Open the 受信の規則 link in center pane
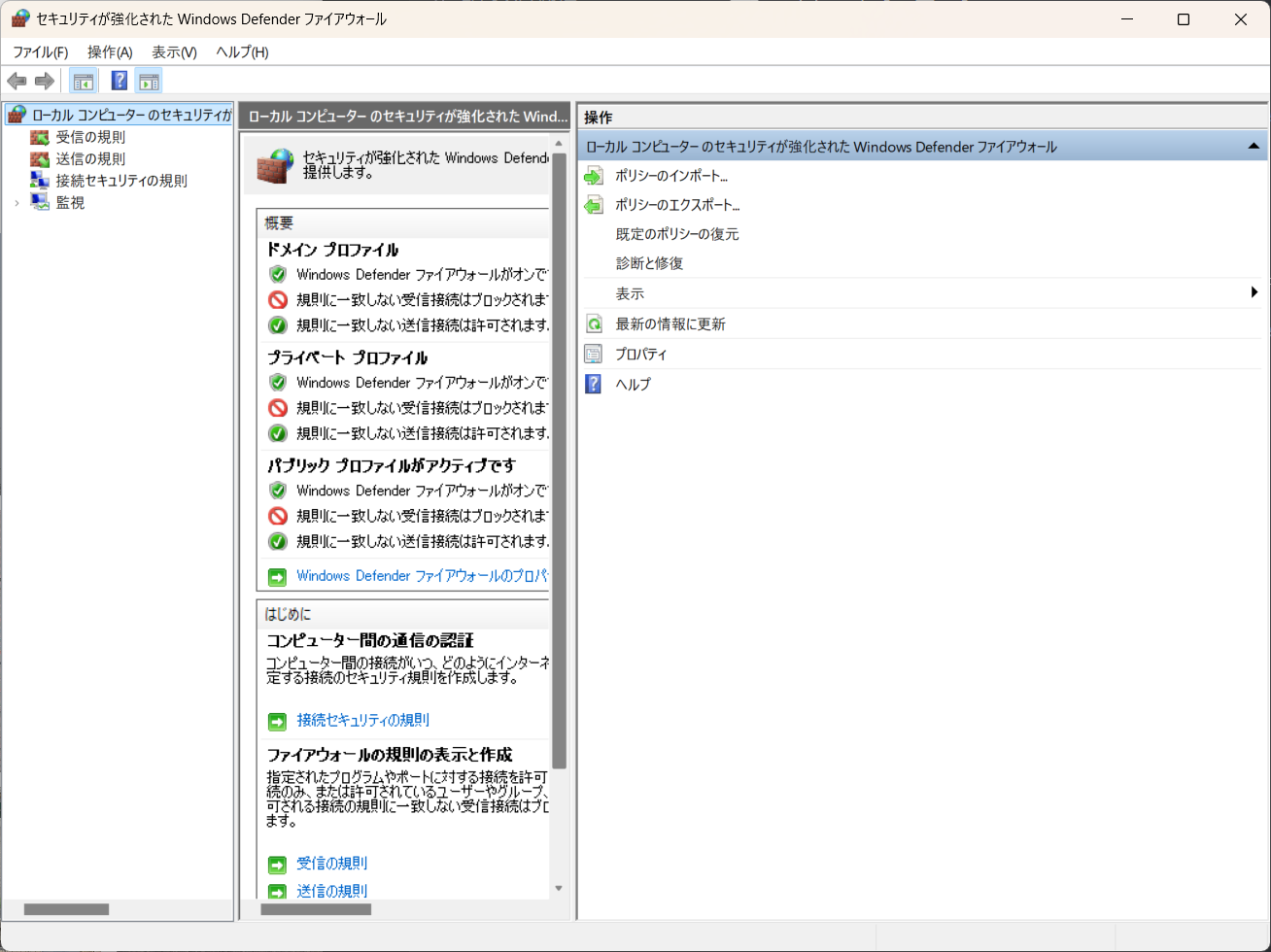 (332, 863)
